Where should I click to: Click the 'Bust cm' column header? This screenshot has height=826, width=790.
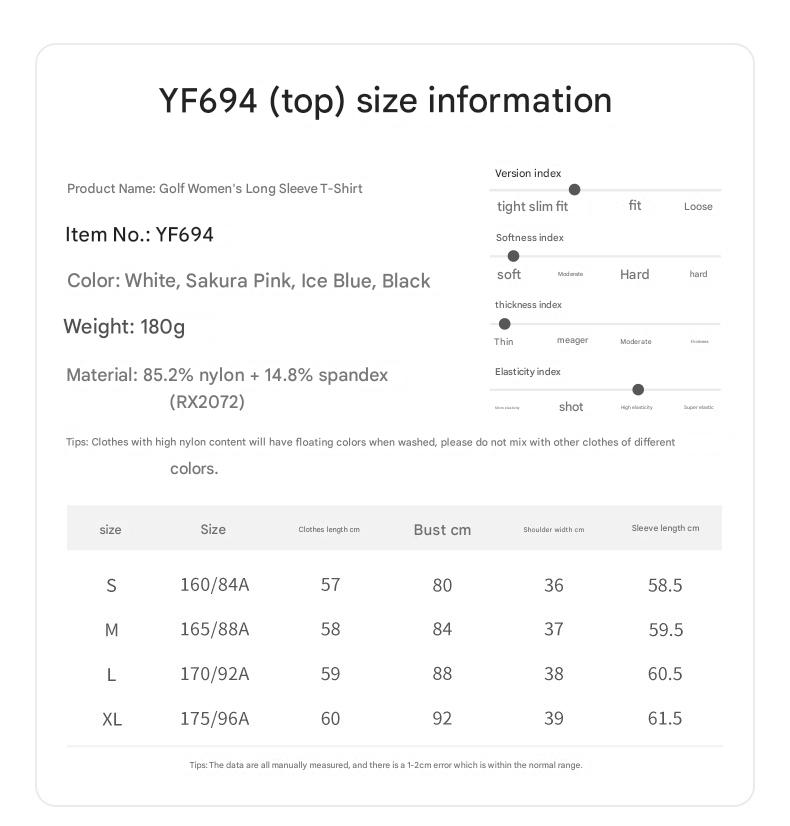442,530
